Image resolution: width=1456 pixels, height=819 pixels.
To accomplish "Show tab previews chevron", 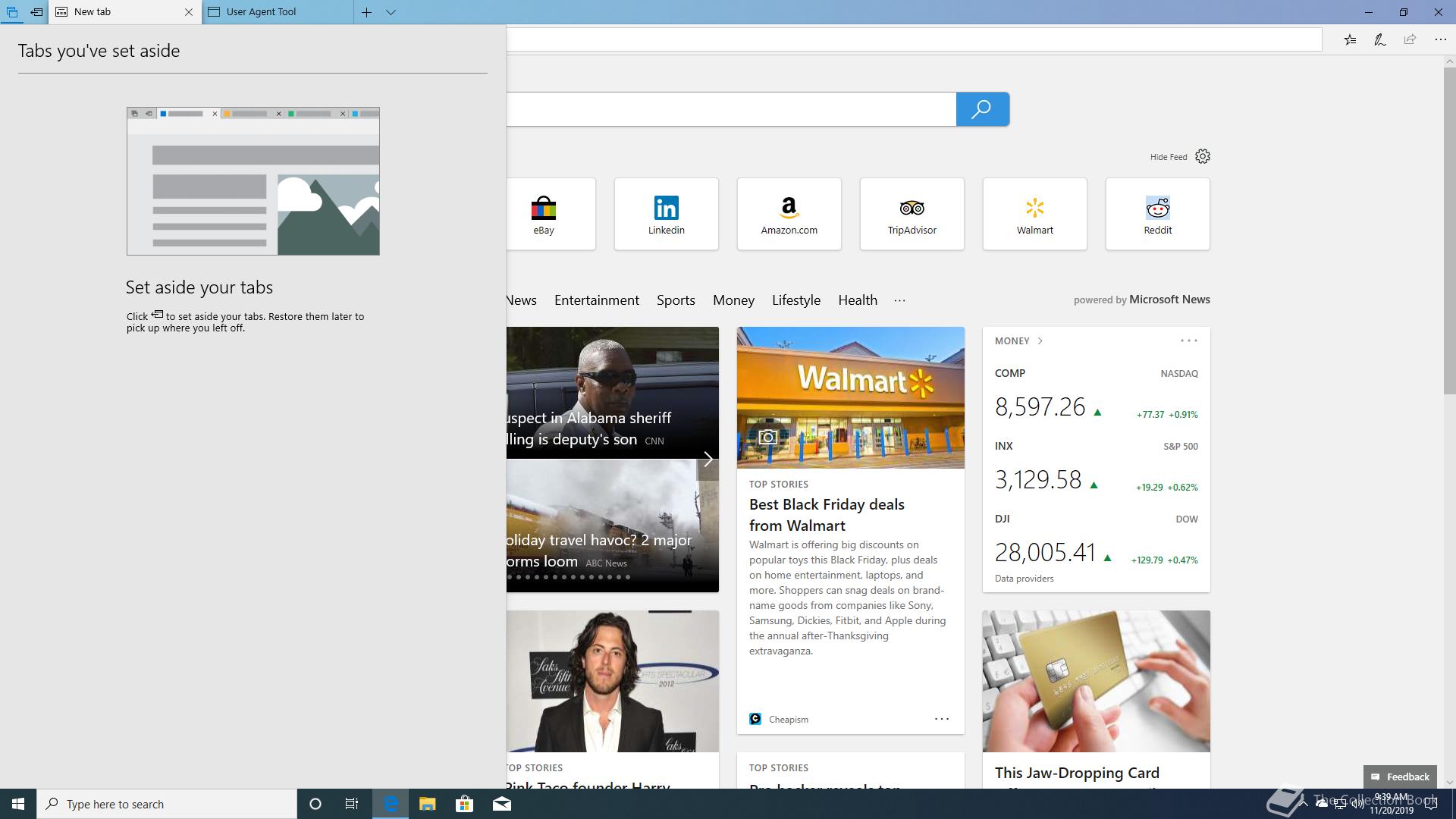I will click(391, 12).
